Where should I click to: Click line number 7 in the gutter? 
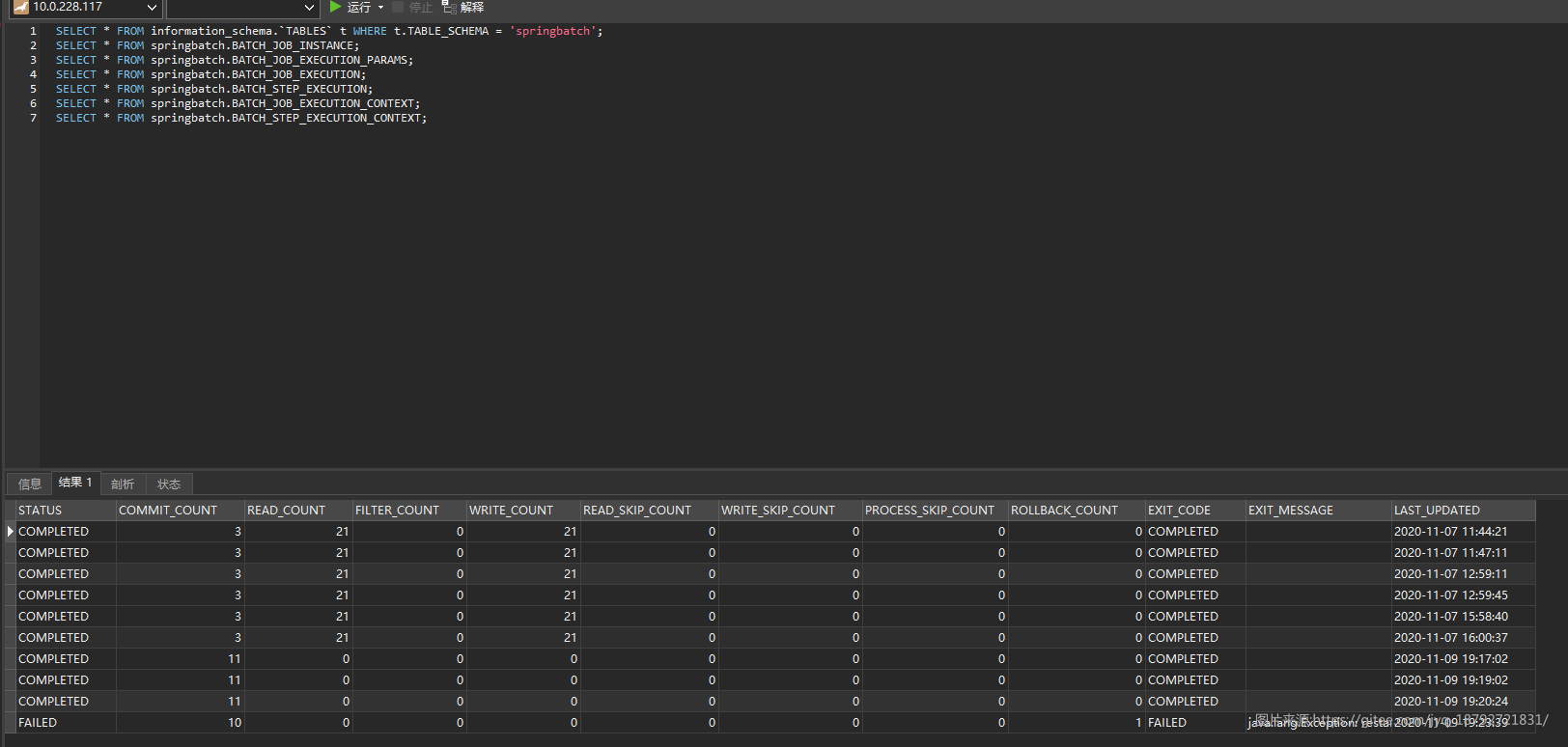[33, 118]
